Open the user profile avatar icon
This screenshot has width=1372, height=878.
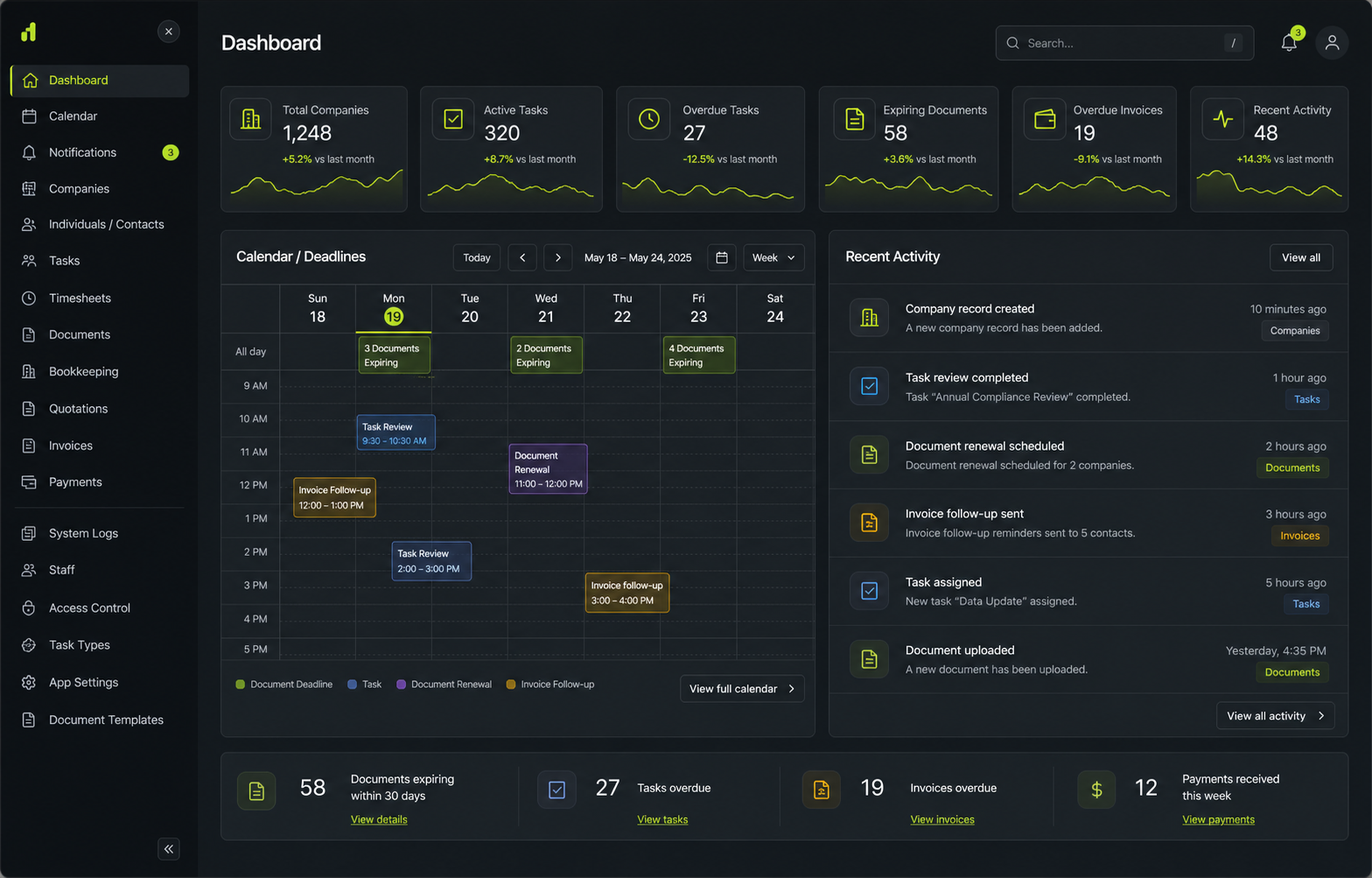coord(1332,42)
